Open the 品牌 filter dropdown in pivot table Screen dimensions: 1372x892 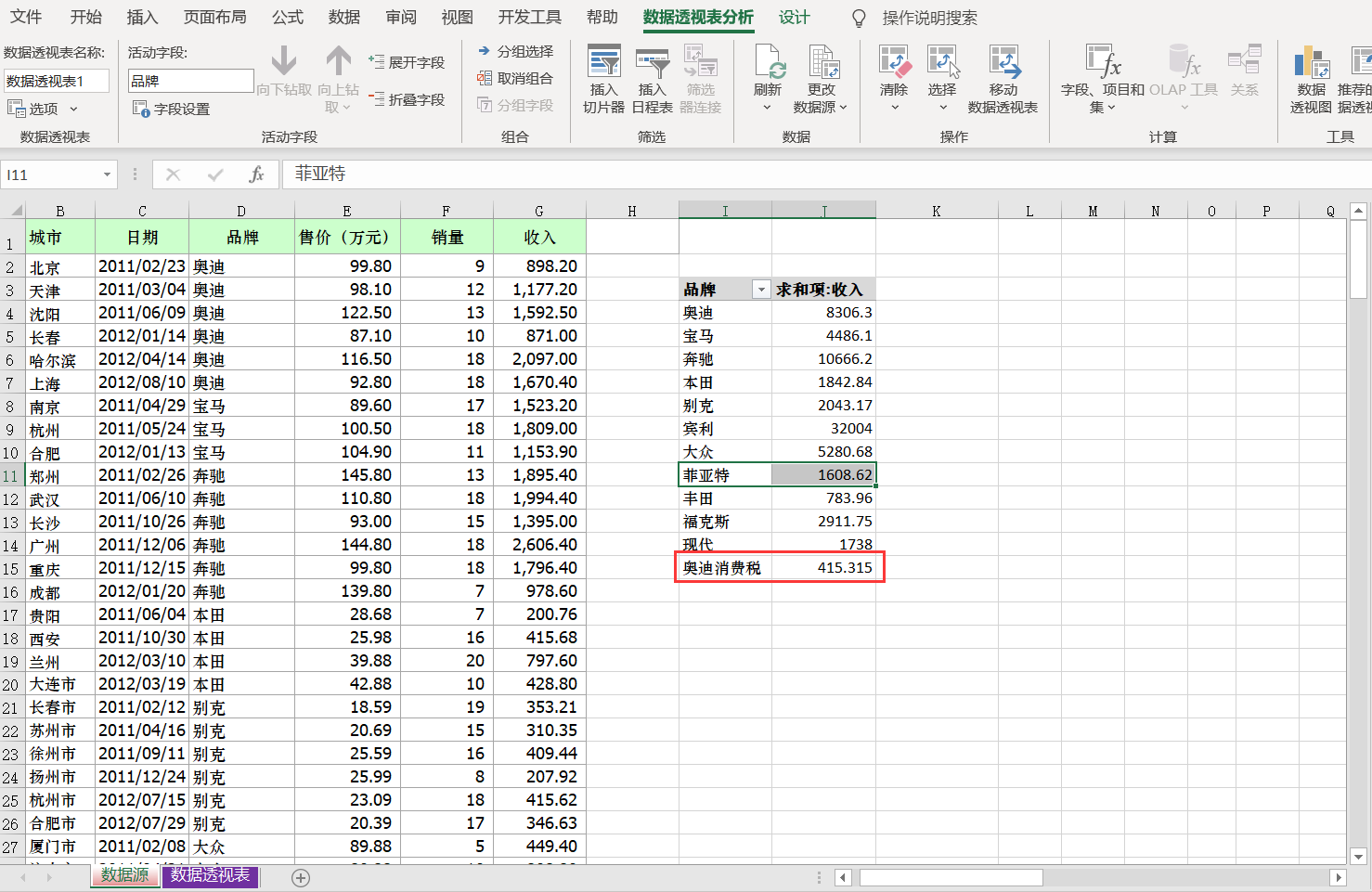pos(761,290)
